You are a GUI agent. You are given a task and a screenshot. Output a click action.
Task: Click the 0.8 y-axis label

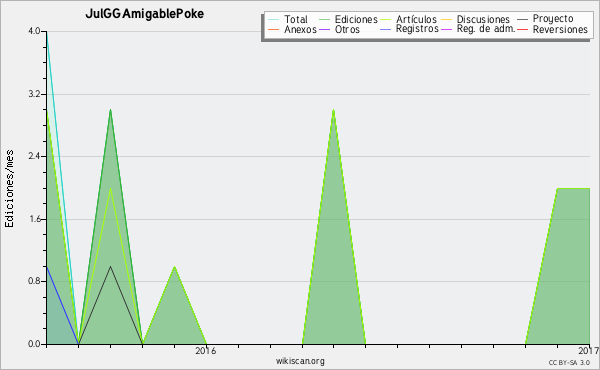(34, 281)
